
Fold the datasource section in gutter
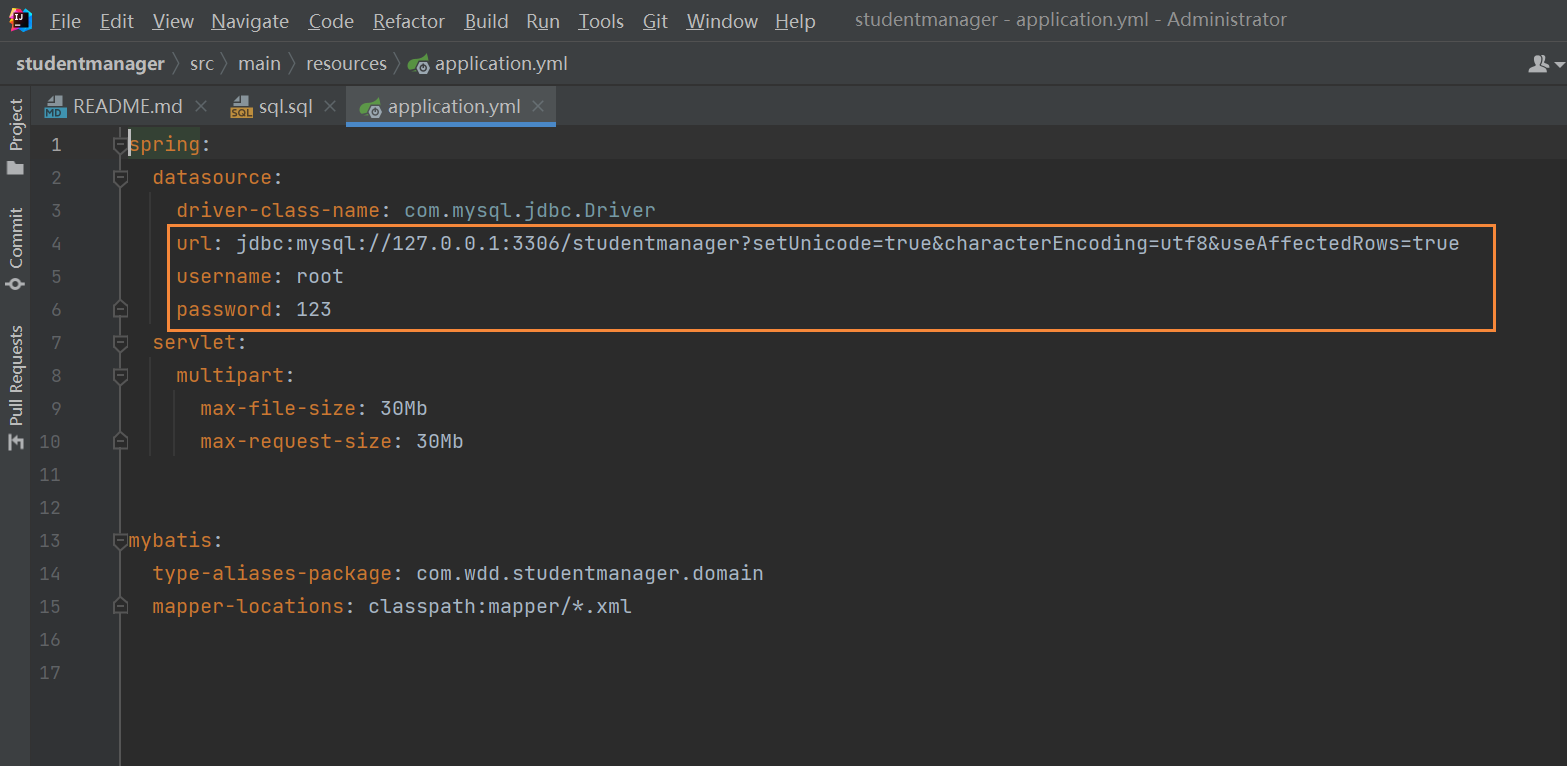121,178
